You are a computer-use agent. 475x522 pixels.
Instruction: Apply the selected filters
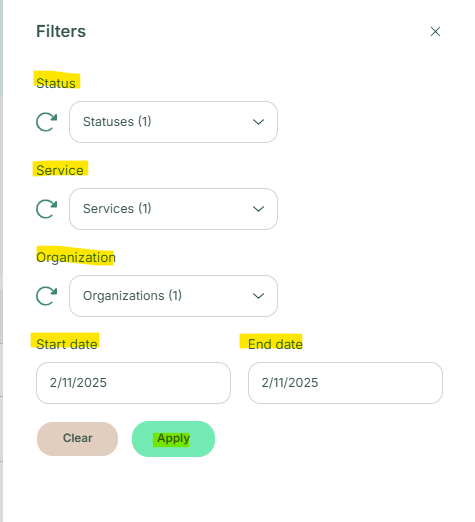point(173,439)
